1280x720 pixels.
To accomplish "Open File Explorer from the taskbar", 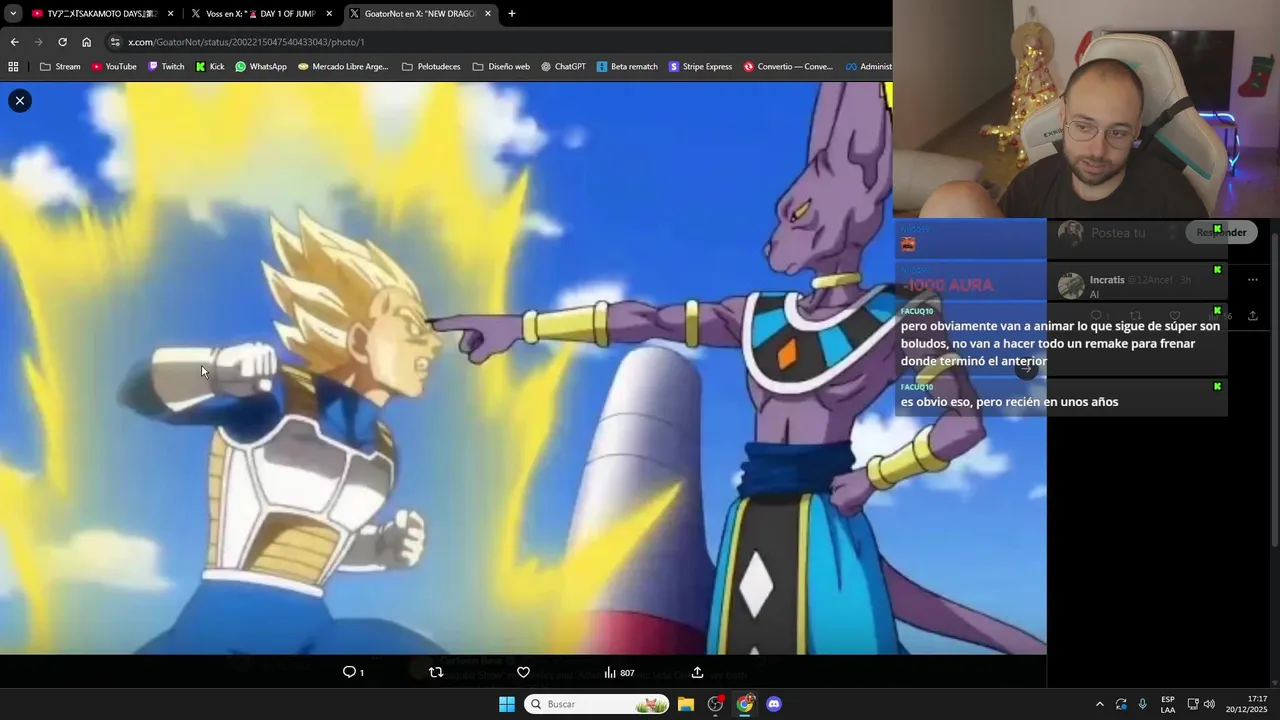I will [686, 704].
